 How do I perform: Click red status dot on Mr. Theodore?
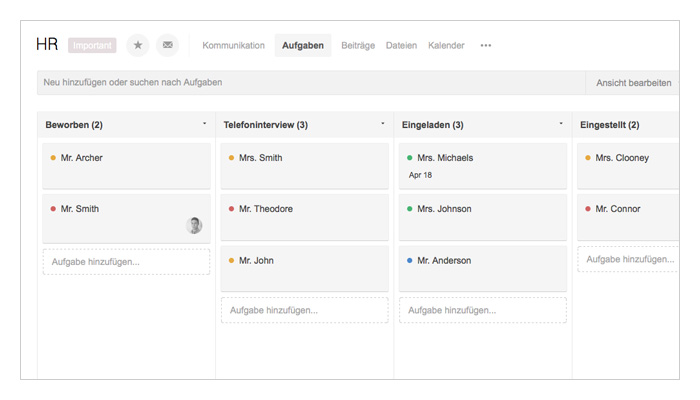[232, 209]
